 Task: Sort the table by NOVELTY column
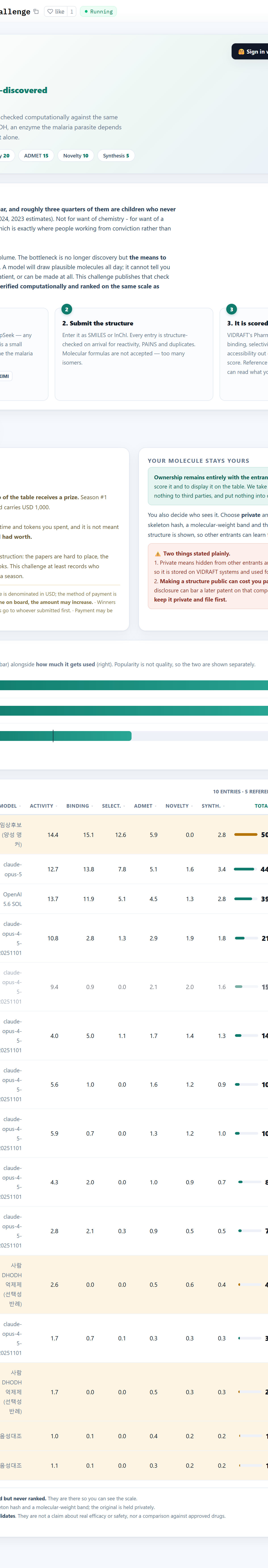click(179, 806)
